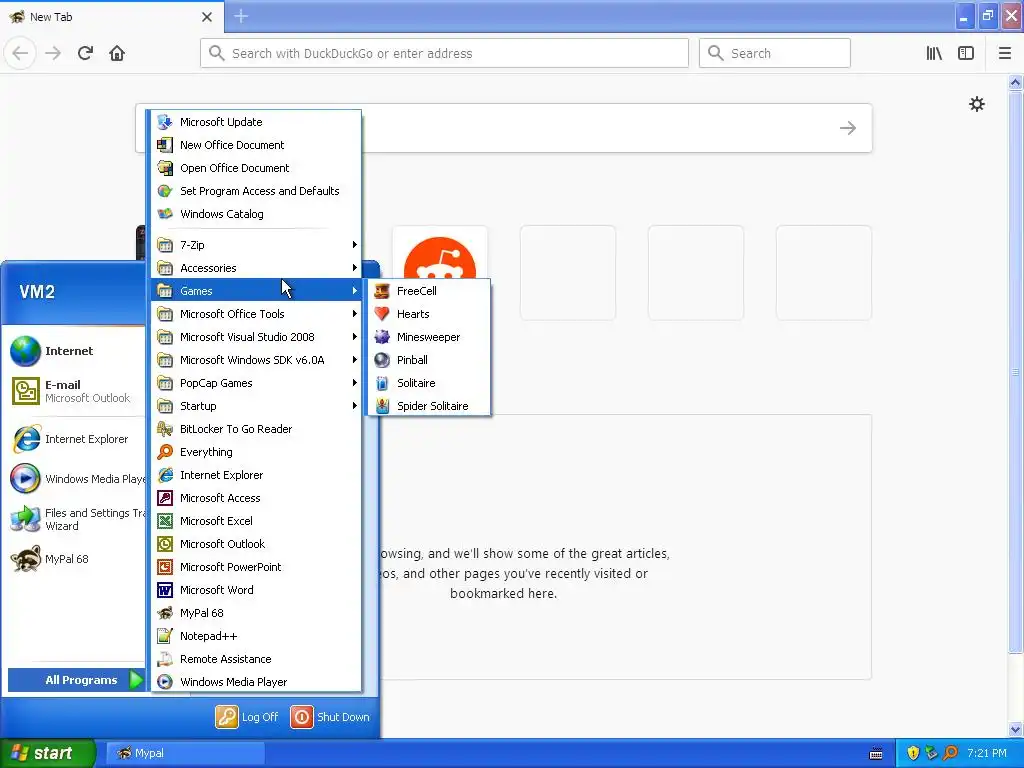The width and height of the screenshot is (1024, 768).
Task: Open new tab page settings gear
Action: tap(977, 104)
